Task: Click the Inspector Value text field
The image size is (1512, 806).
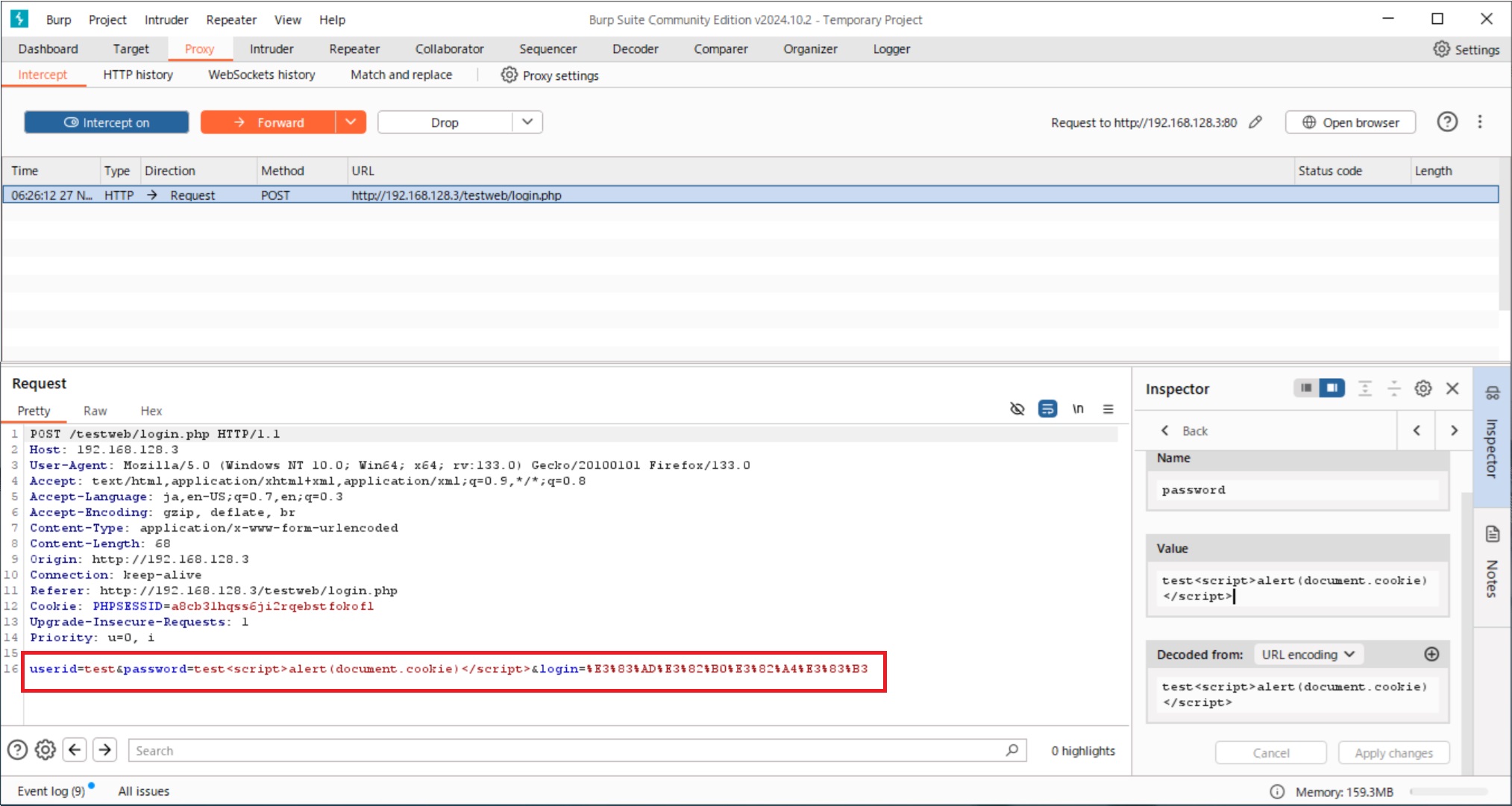Action: click(x=1298, y=589)
